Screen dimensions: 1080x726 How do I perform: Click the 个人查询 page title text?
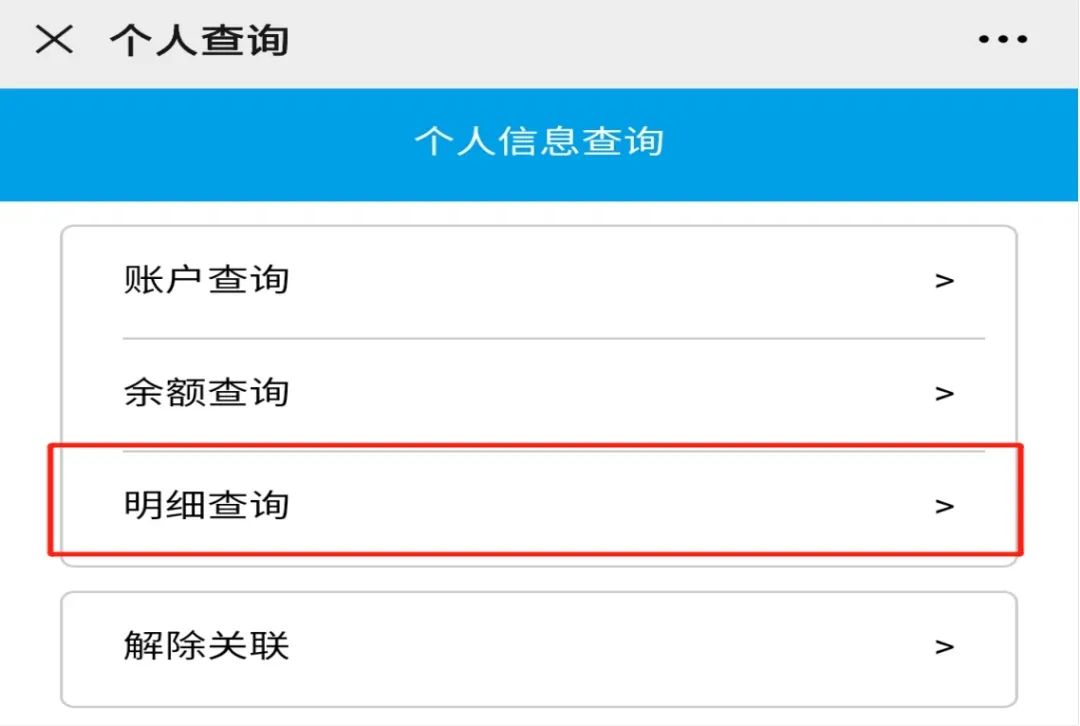point(199,41)
